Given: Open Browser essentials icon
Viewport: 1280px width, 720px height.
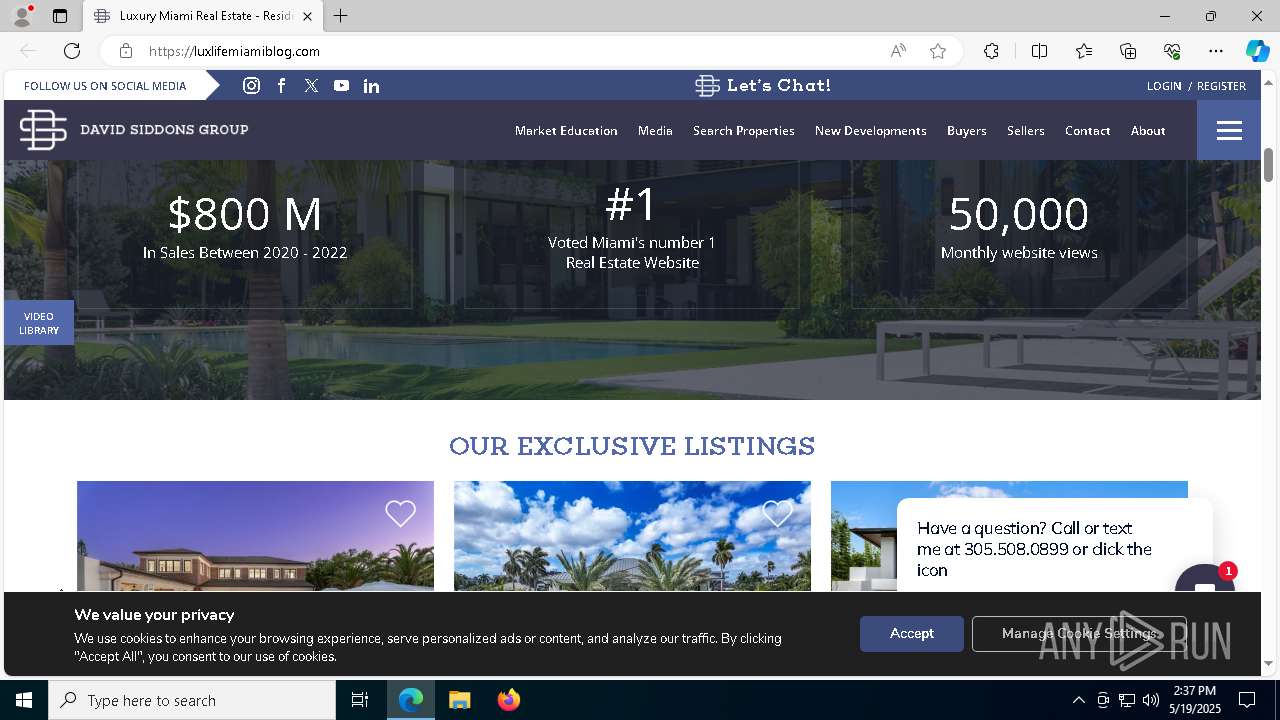Looking at the screenshot, I should pyautogui.click(x=1172, y=51).
